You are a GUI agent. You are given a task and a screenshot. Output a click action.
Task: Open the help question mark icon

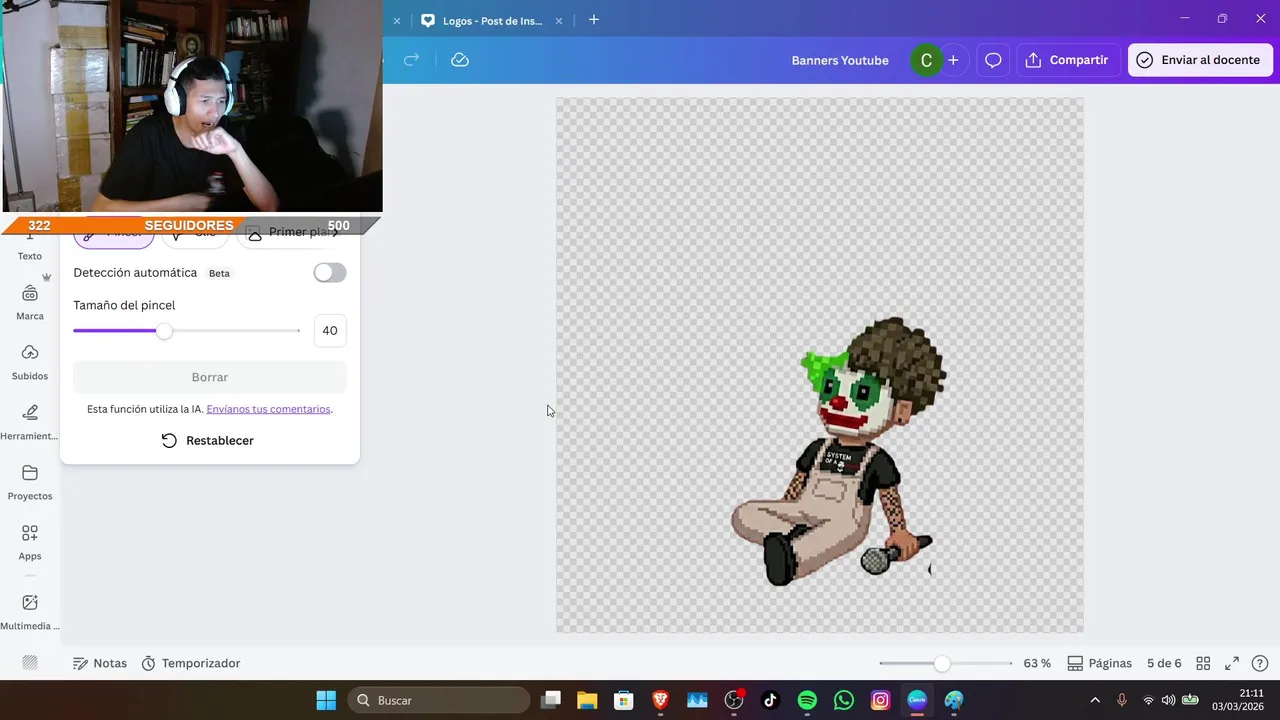point(1260,663)
